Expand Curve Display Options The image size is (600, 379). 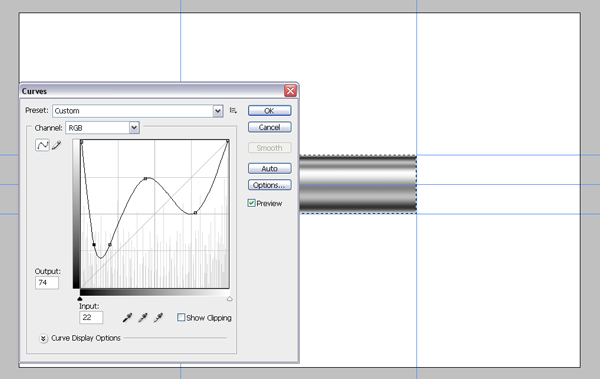click(43, 338)
